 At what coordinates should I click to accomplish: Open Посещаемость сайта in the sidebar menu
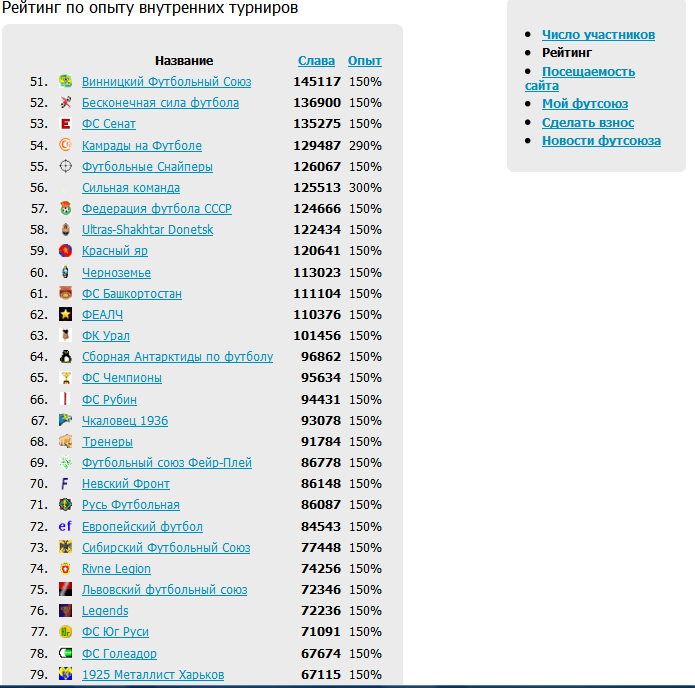pyautogui.click(x=588, y=72)
